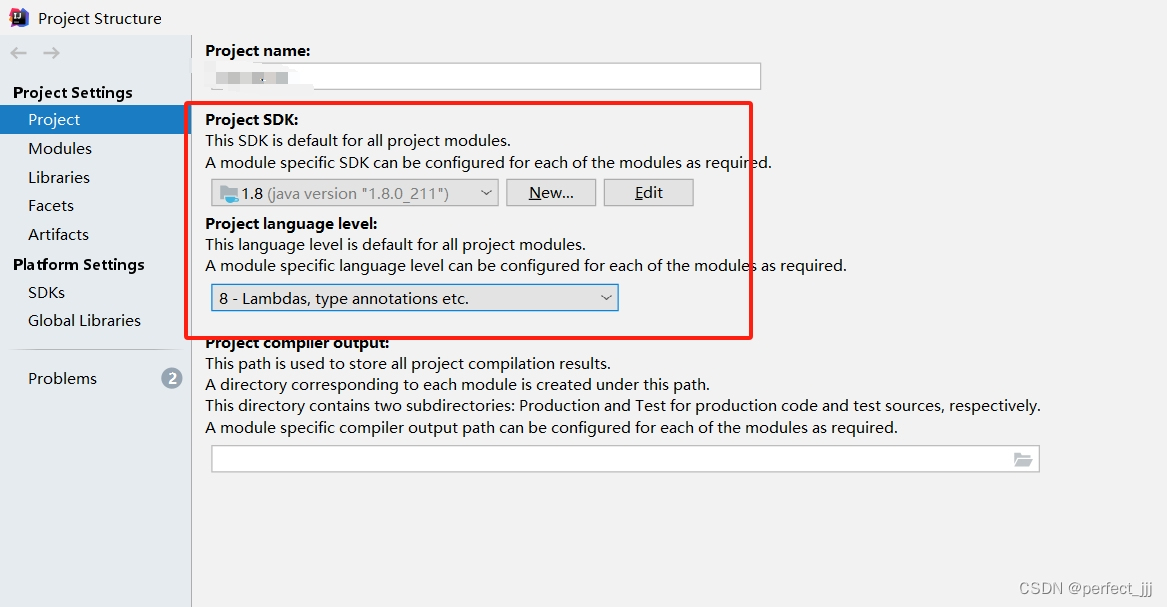Screen dimensions: 1167x607
Task: Open the project language level dropdown
Action: [x=606, y=297]
